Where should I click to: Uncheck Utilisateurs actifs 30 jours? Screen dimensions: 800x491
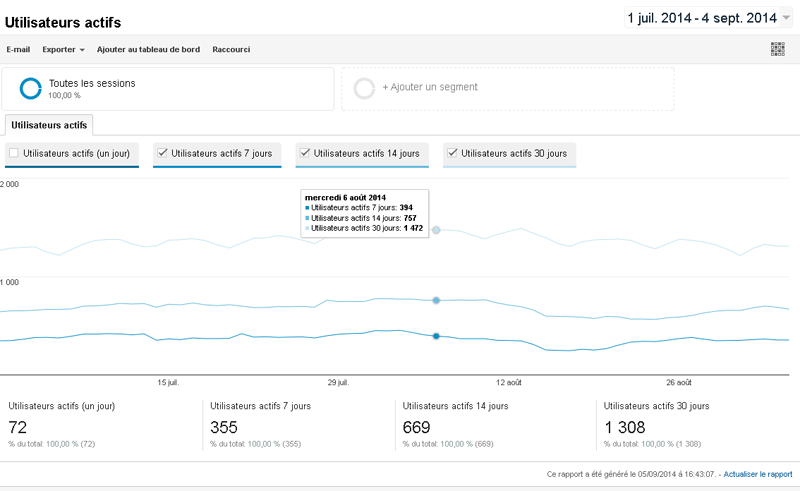452,153
